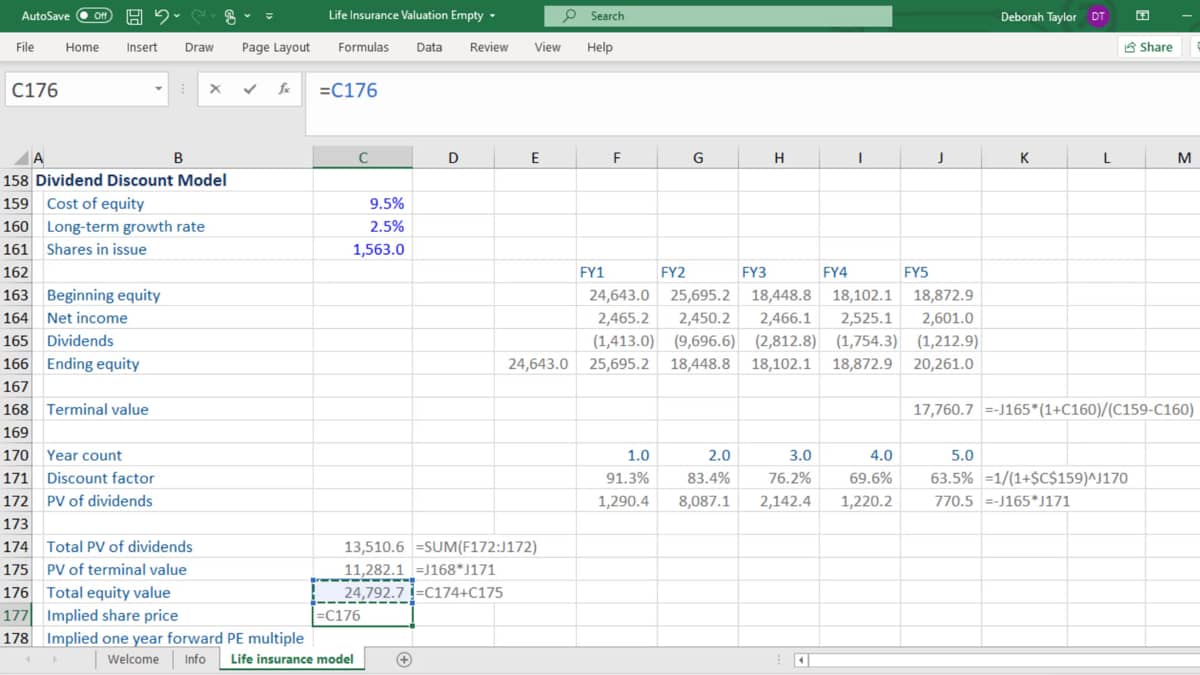Click the formula text =SUM(F172:J172)
The image size is (1200, 675).
(x=476, y=547)
